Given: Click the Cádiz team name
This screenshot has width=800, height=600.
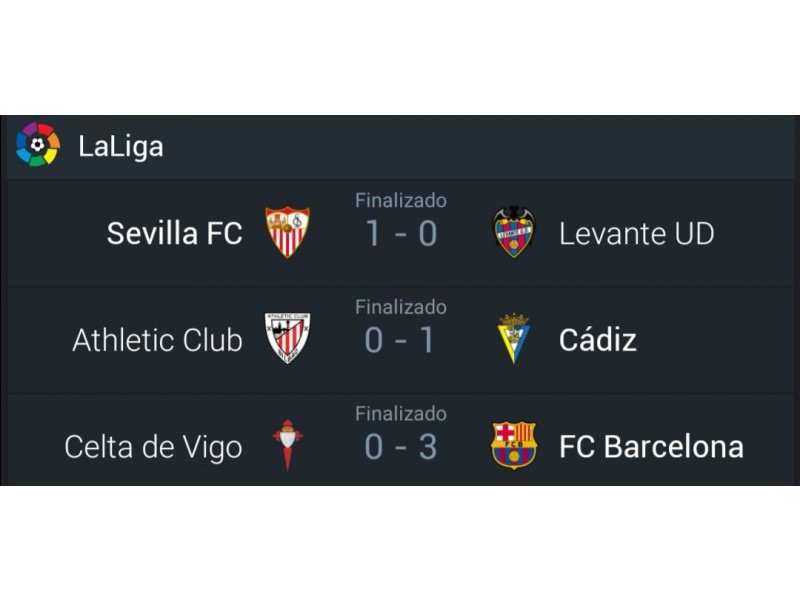Looking at the screenshot, I should pyautogui.click(x=598, y=339).
